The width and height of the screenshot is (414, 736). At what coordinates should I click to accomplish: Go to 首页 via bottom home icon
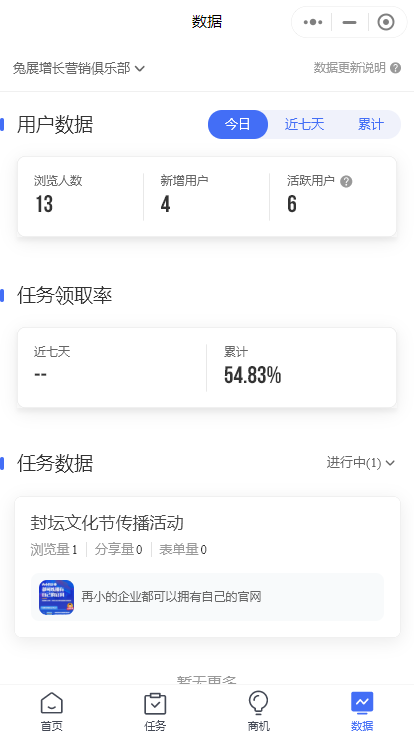pyautogui.click(x=52, y=712)
